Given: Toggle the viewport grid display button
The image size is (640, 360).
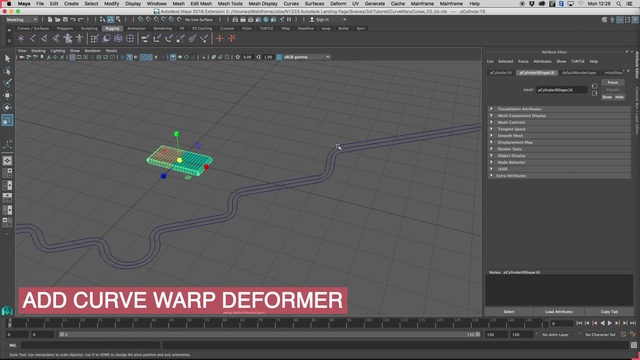Looking at the screenshot, I should point(72,57).
